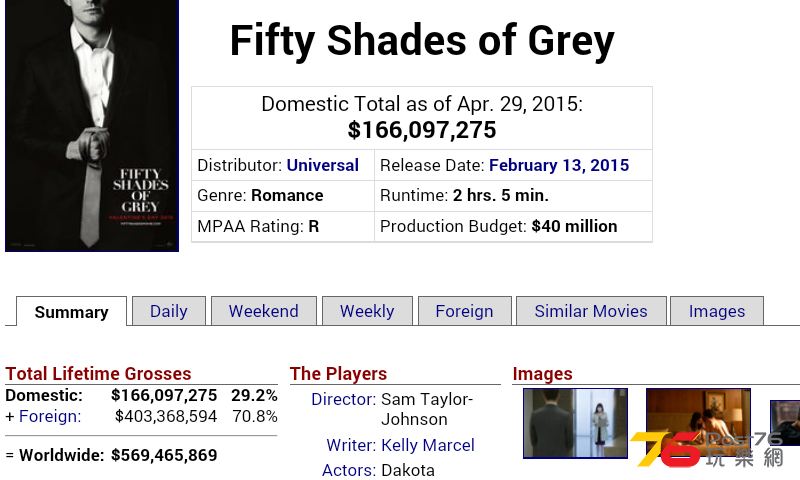This screenshot has width=800, height=480.
Task: Open the Similar Movies tab
Action: click(591, 311)
